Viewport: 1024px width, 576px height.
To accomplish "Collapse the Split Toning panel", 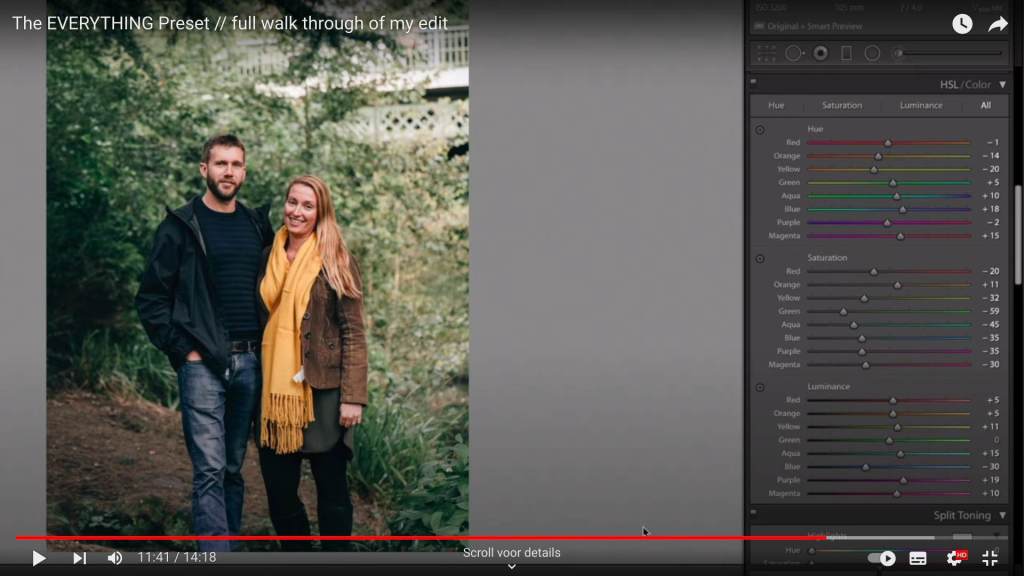I will (x=1002, y=515).
